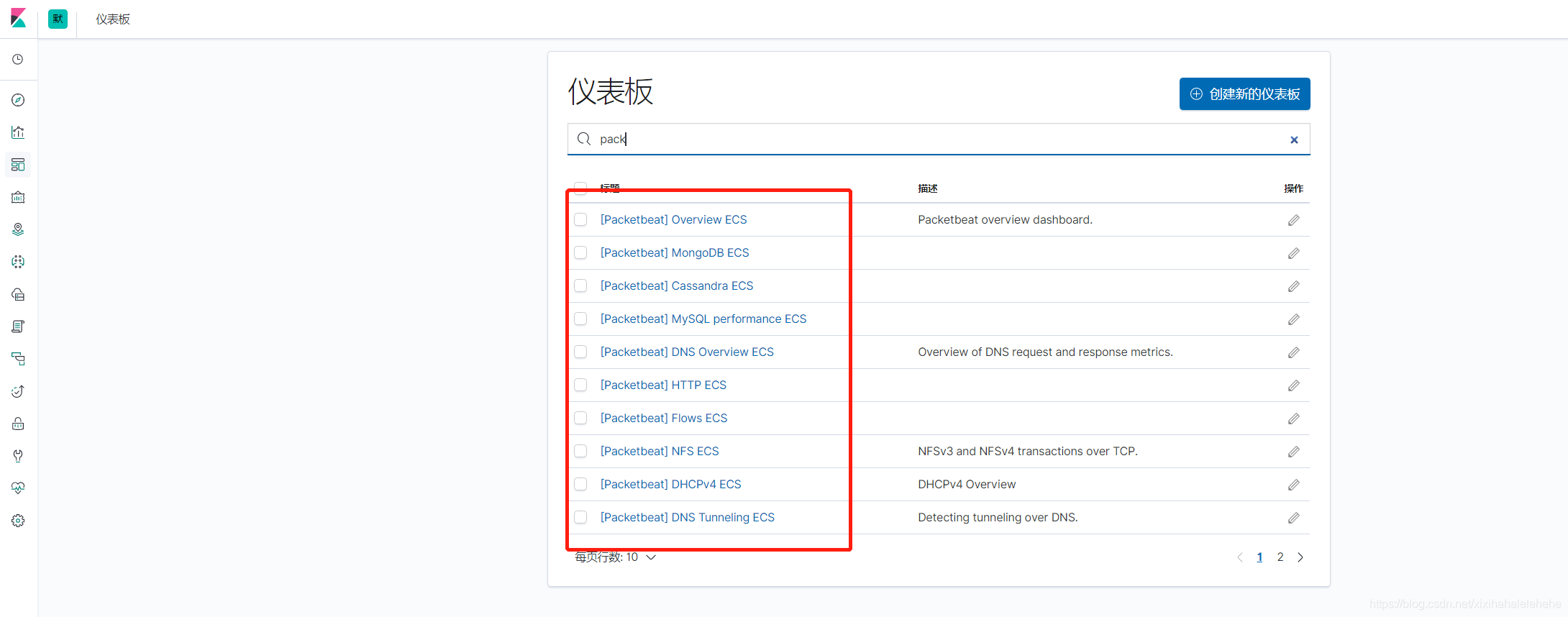Screen dimensions: 1568x617
Task: Open Logs icon in sidebar
Action: [x=18, y=326]
